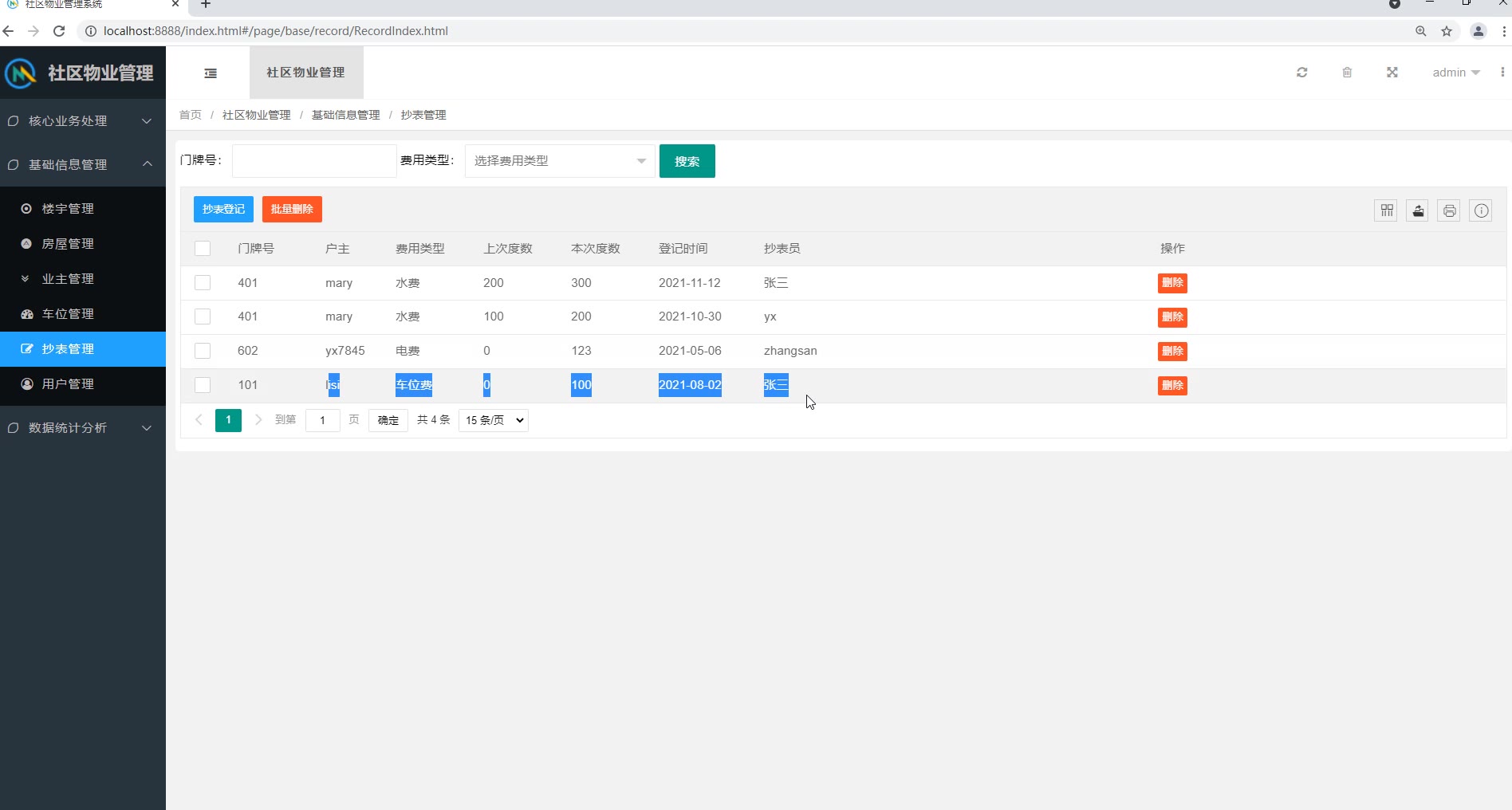Open the 15 条/页 page size dropdown

click(x=494, y=420)
